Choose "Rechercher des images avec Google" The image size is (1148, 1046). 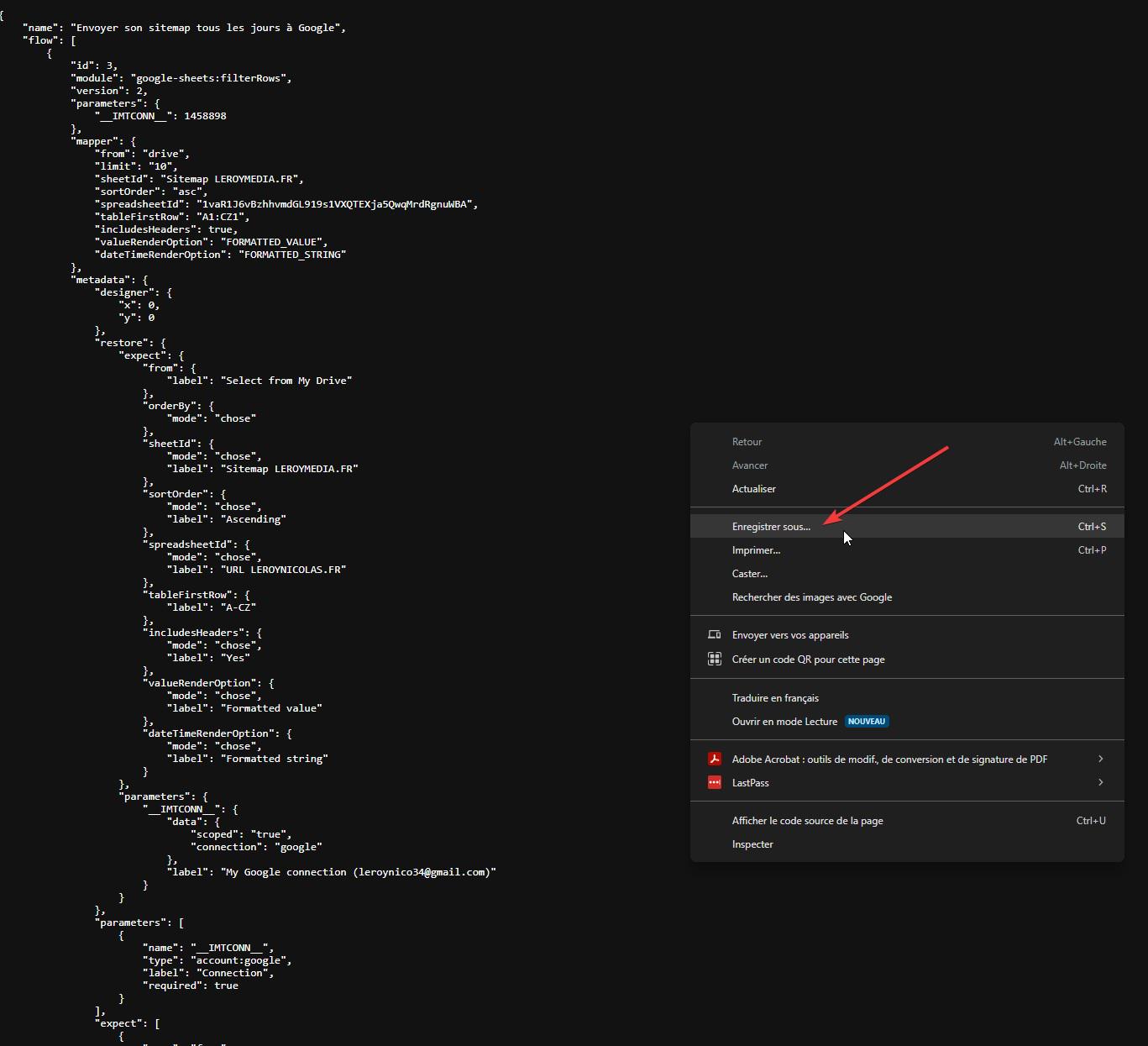point(907,597)
